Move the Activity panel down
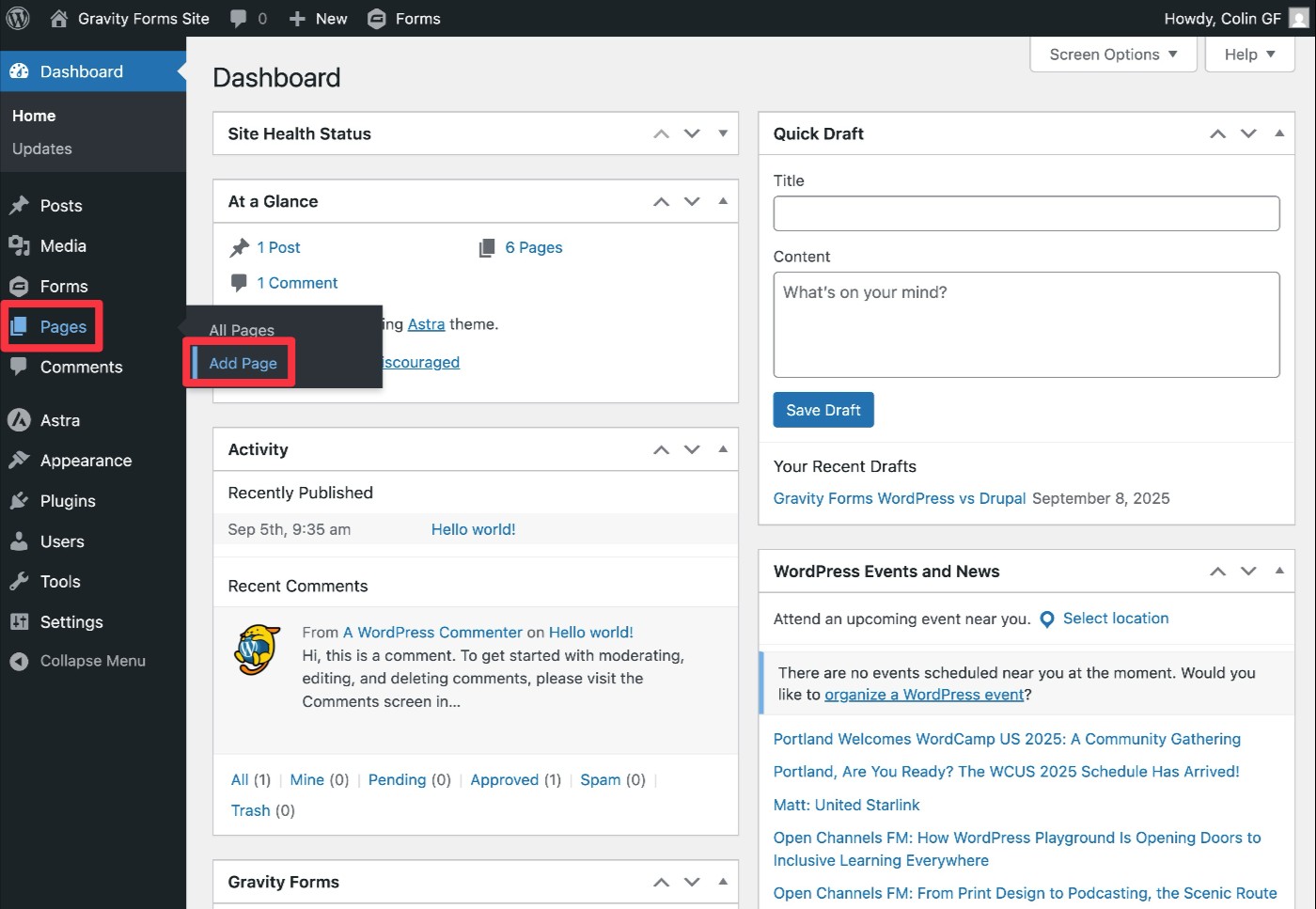This screenshot has width=1316, height=909. [692, 449]
